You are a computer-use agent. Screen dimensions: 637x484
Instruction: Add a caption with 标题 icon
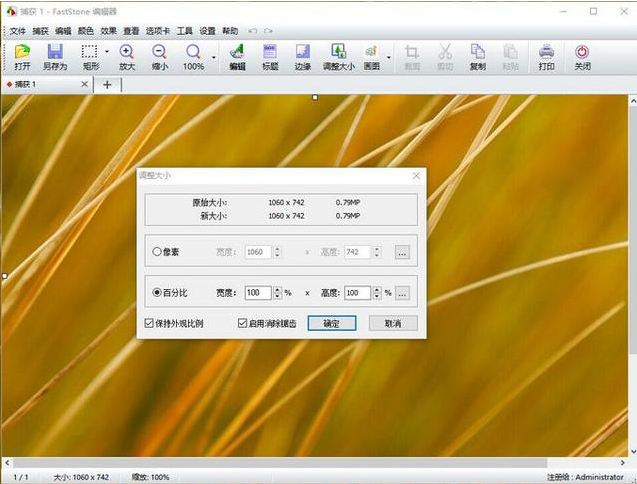click(270, 57)
